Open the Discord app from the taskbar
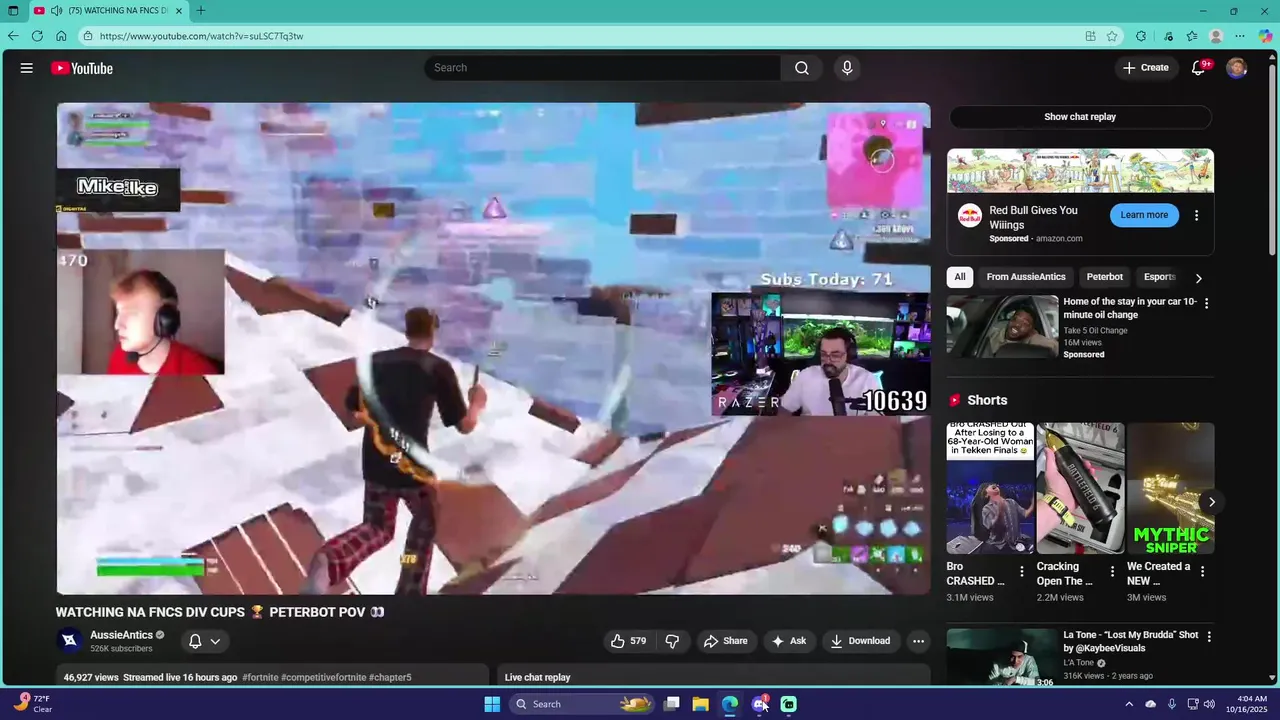Viewport: 1280px width, 720px height. (x=760, y=704)
